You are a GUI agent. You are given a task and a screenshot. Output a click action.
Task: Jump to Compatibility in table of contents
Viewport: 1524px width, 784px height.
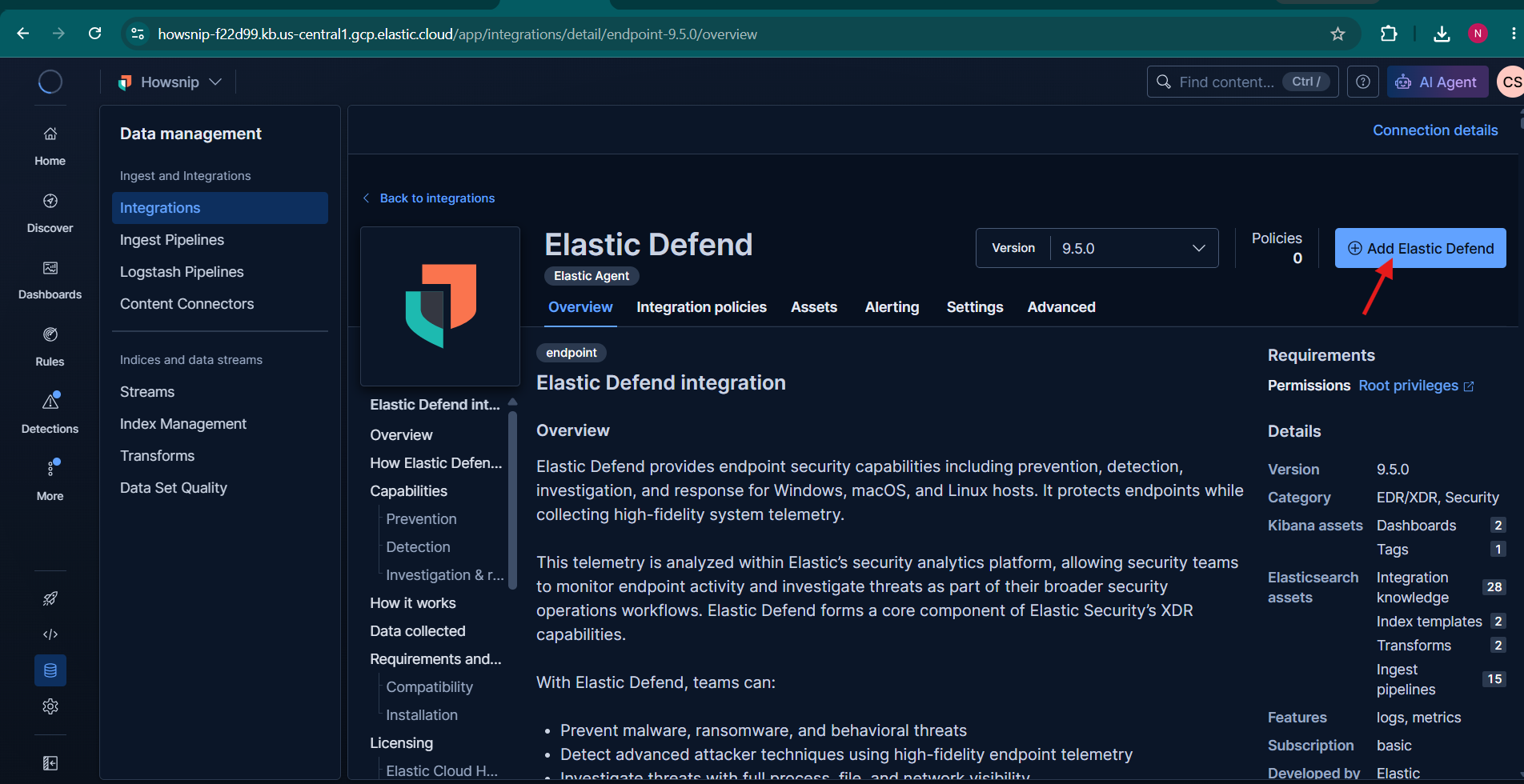click(429, 687)
